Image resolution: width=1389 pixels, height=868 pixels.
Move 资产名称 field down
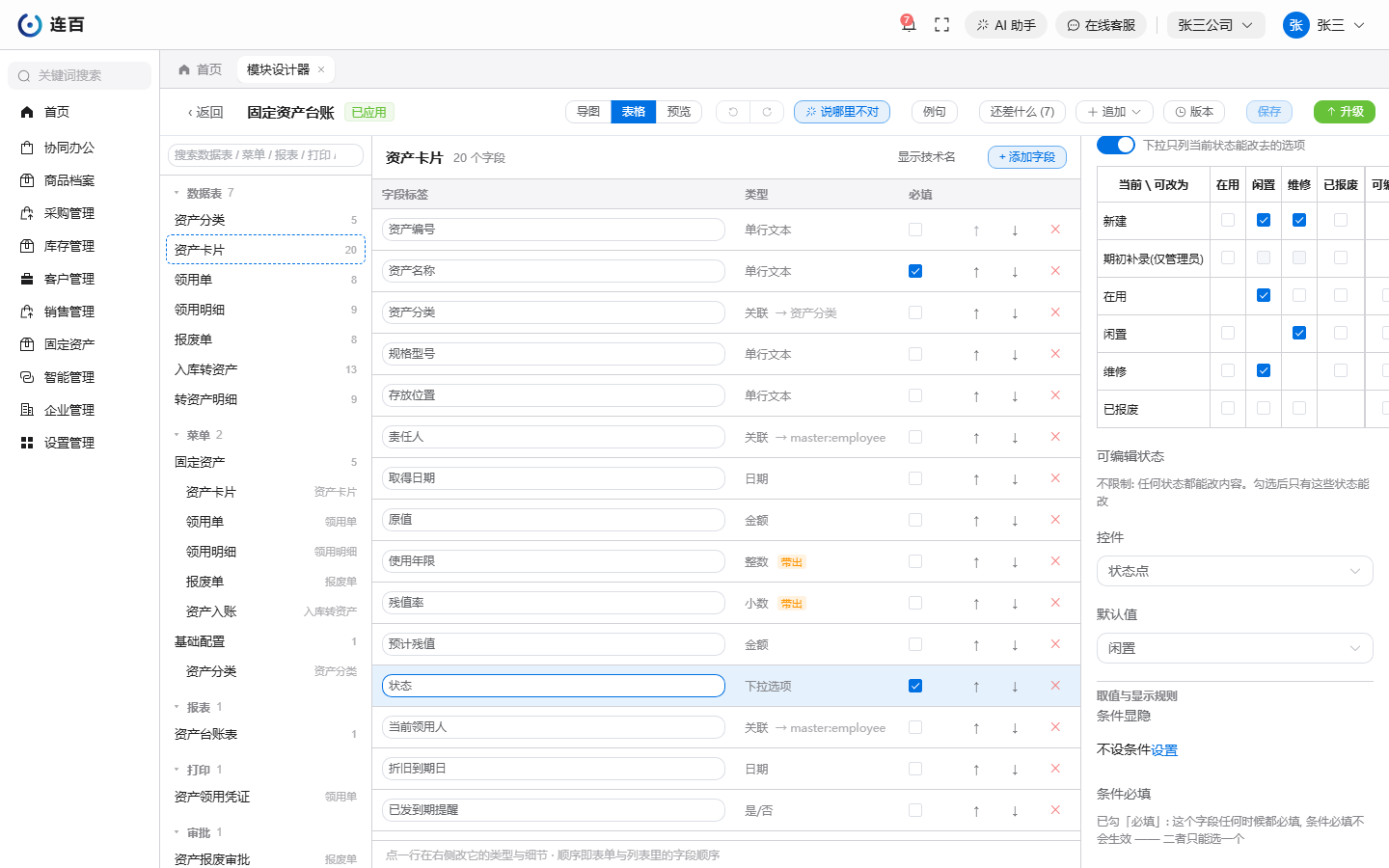(1015, 271)
